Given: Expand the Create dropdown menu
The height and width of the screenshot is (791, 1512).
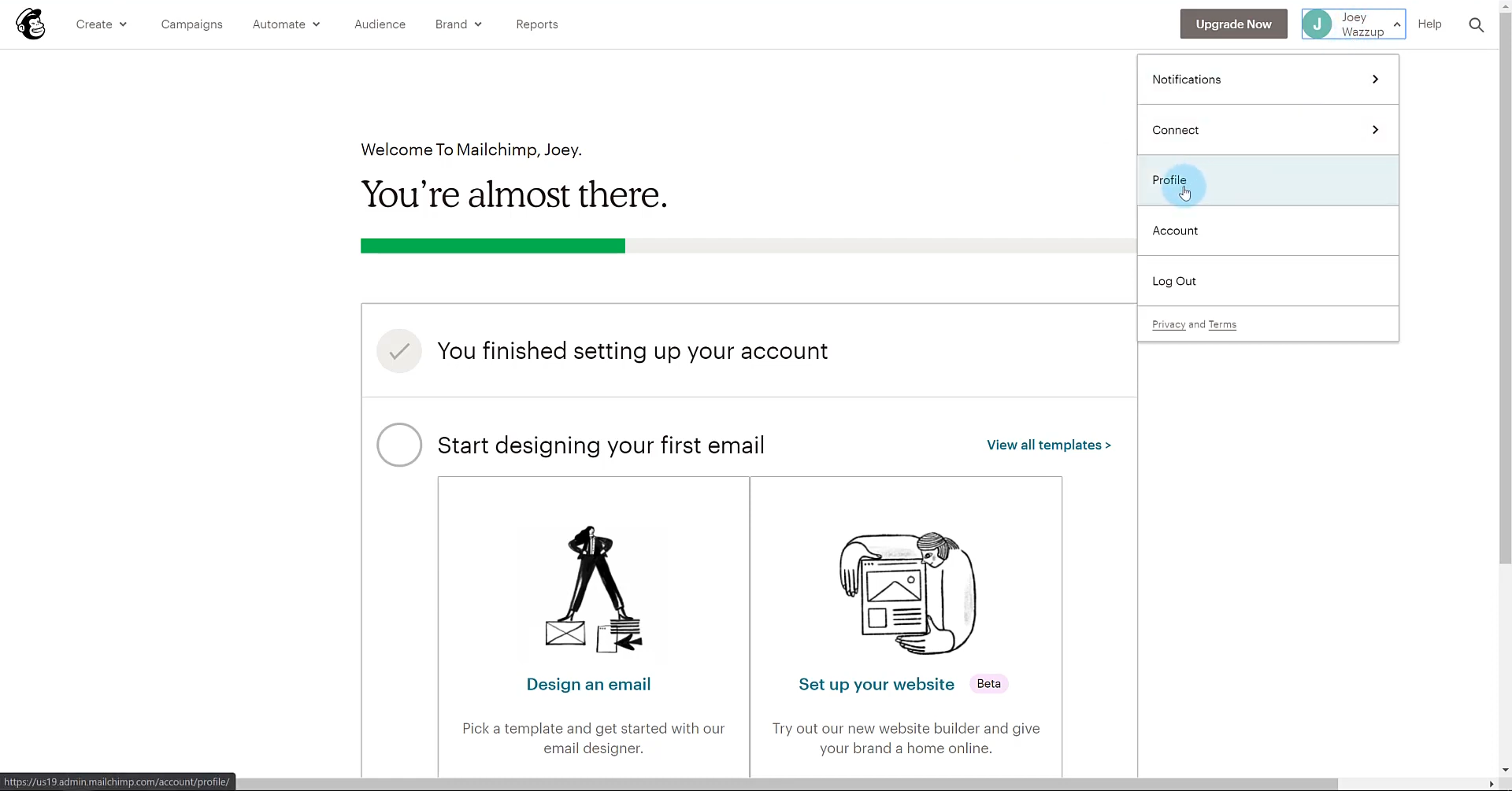Looking at the screenshot, I should pyautogui.click(x=102, y=24).
